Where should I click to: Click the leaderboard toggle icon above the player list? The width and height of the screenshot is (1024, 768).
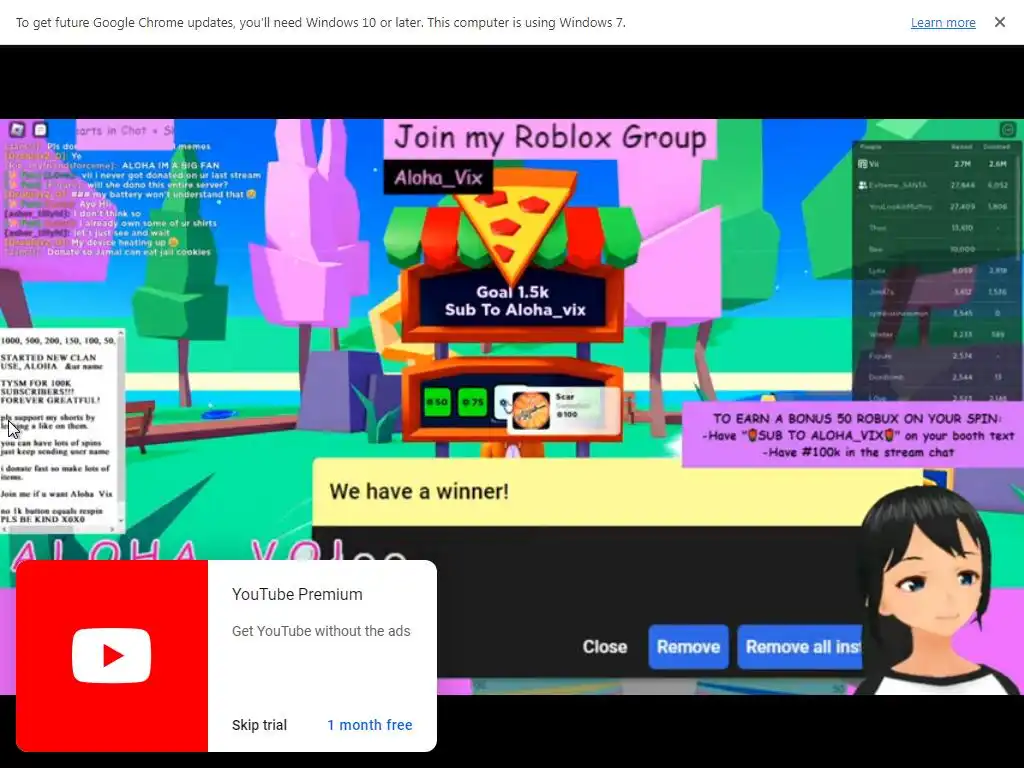click(1008, 129)
